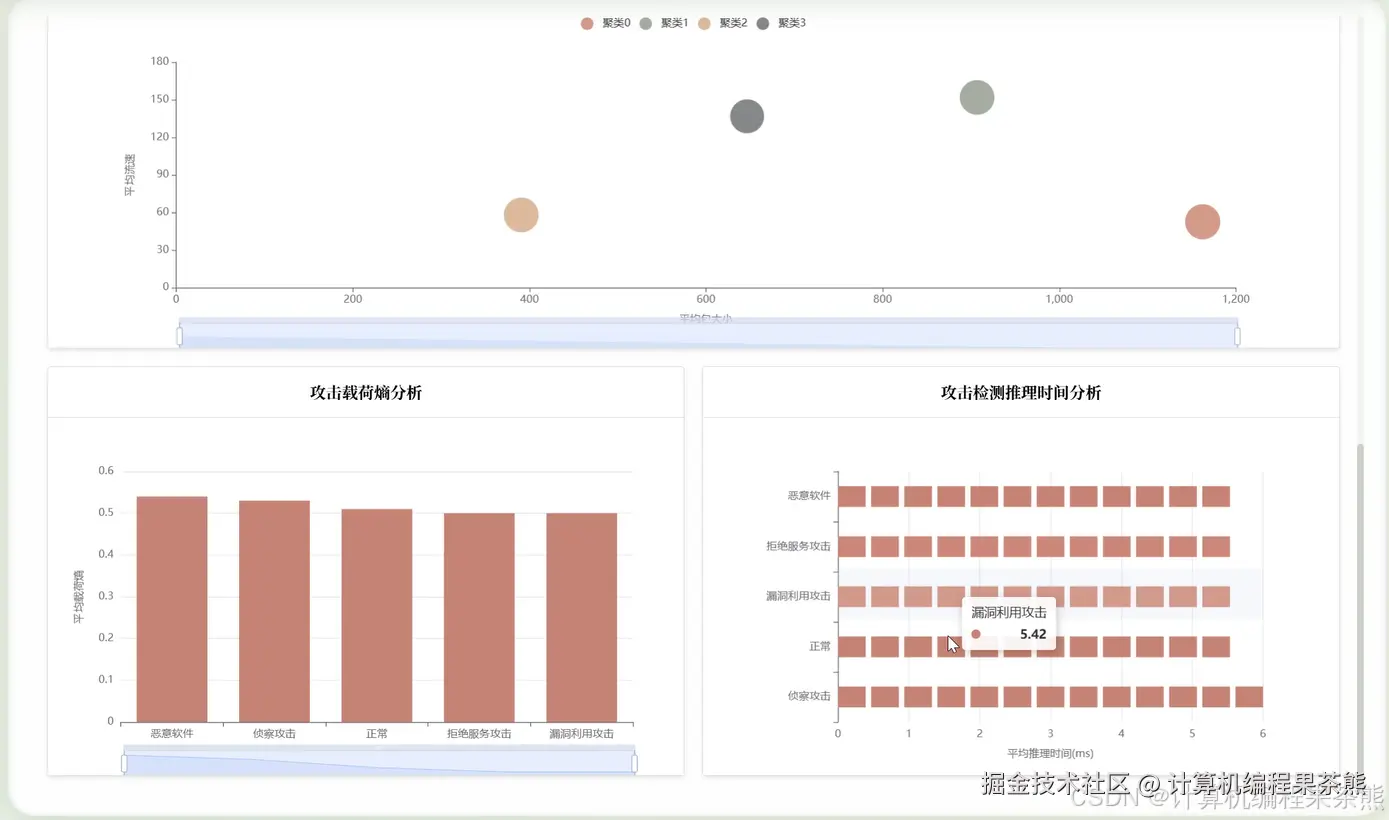Click the 恶意软件 y-axis label in inference chart
The image size is (1389, 820).
(809, 496)
